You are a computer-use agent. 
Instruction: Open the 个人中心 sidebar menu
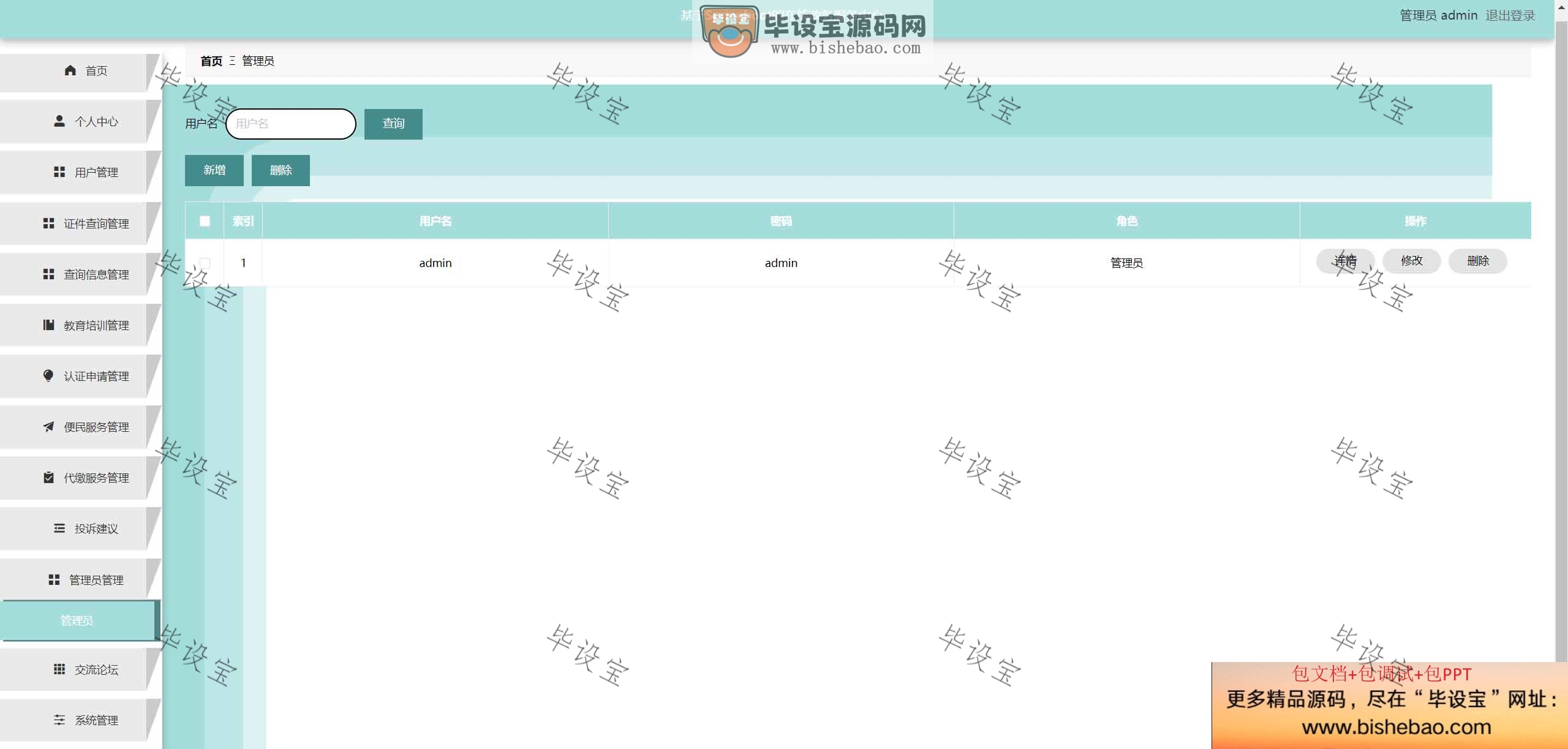80,122
